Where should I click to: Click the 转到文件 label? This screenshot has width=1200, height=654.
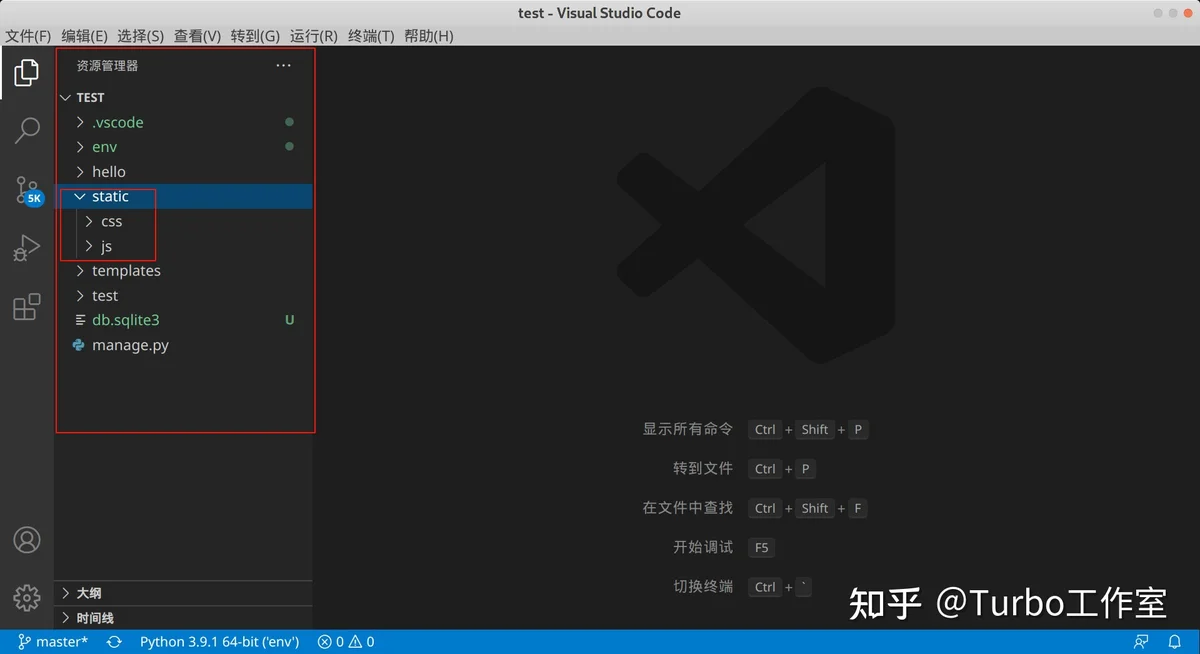pos(703,468)
